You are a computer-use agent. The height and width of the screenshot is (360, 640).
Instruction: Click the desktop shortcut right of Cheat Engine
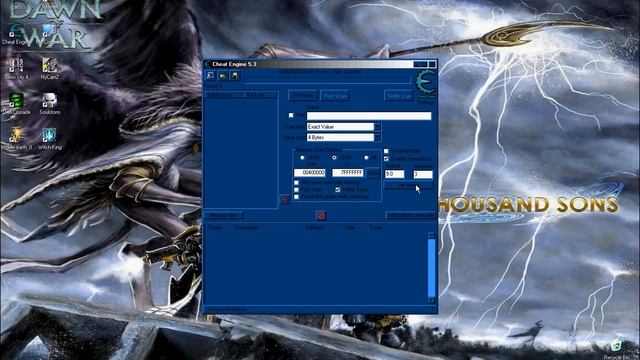point(49,33)
